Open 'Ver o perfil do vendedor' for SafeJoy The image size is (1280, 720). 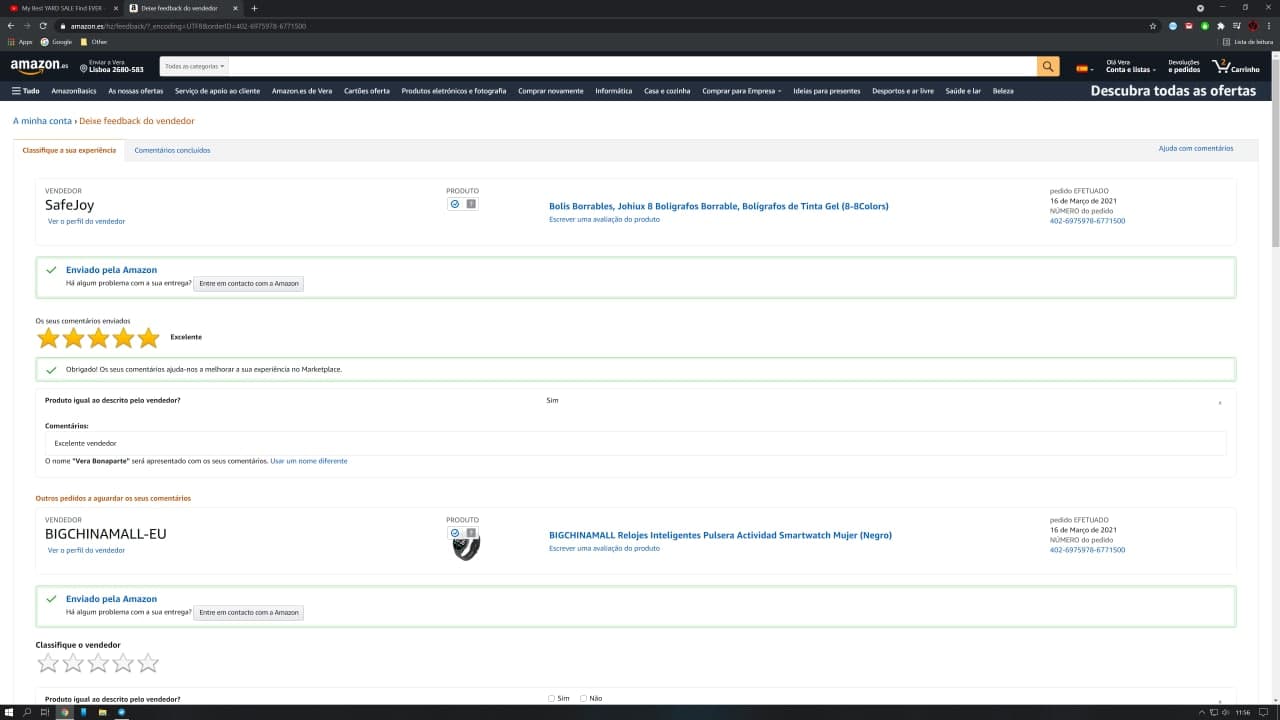pyautogui.click(x=86, y=221)
